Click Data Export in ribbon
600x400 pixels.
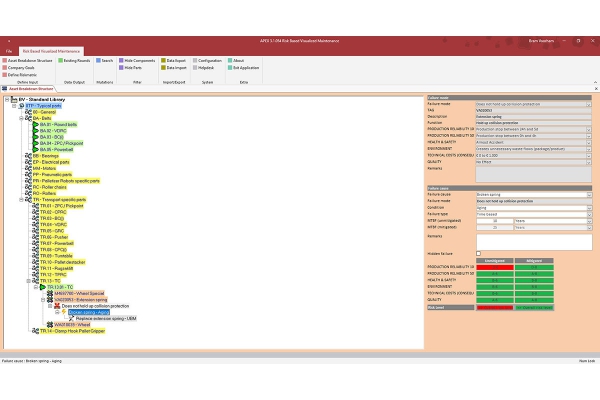coord(173,60)
